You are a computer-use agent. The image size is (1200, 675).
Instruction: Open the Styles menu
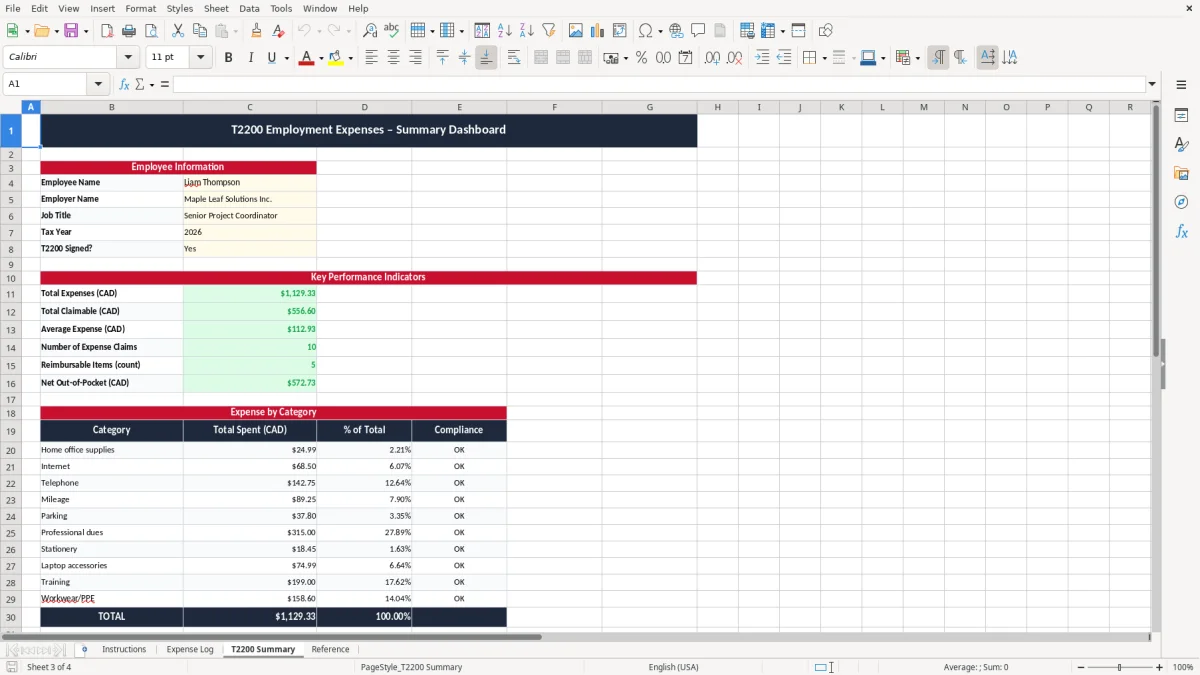point(180,8)
